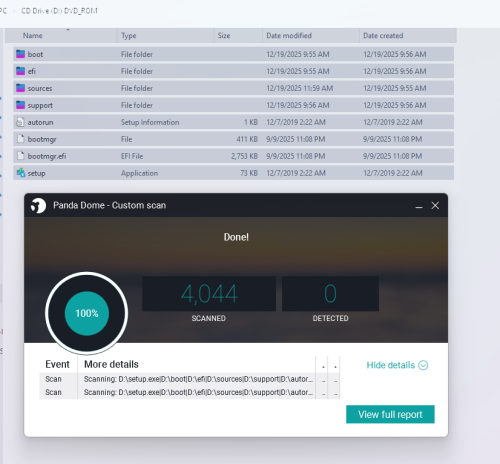Select the efi folder name
The image size is (500, 464).
pyautogui.click(x=32, y=71)
